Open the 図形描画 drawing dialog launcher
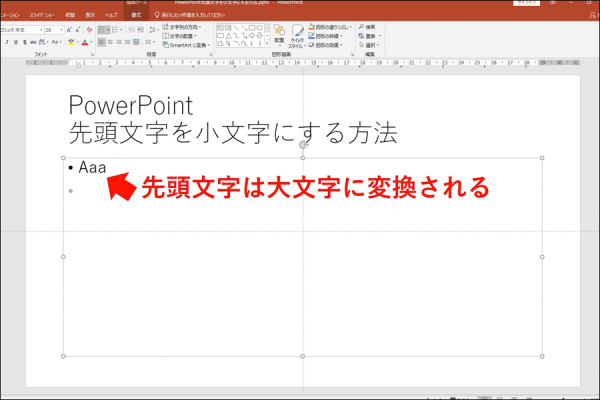Viewport: 600px width, 400px height. point(352,55)
